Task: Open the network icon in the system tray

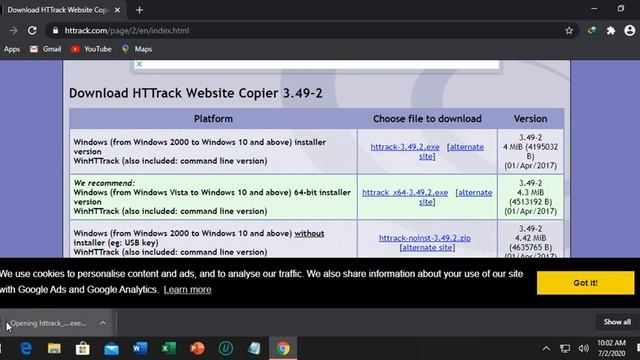Action: point(565,349)
